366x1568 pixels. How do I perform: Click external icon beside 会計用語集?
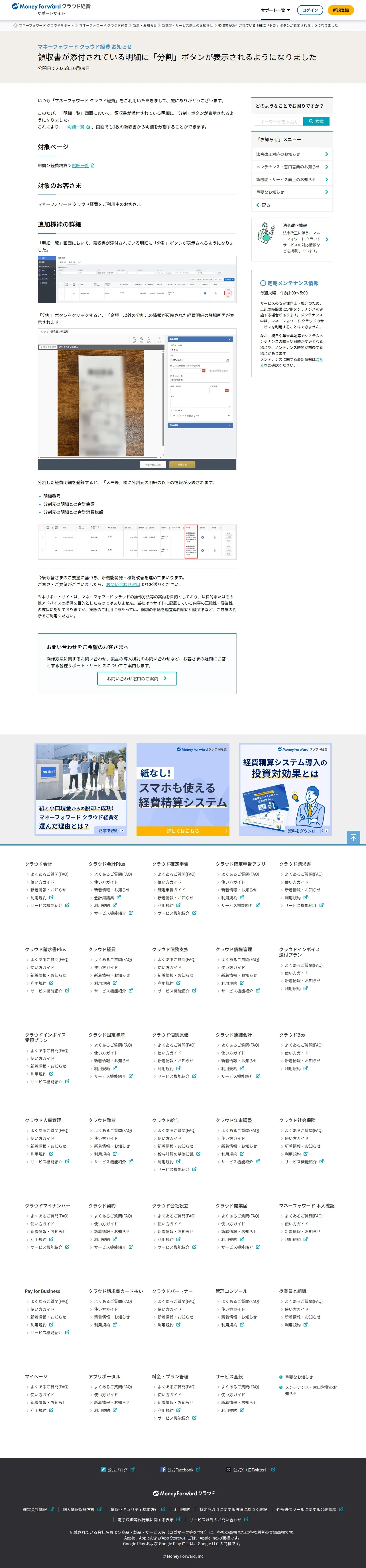pos(119,897)
